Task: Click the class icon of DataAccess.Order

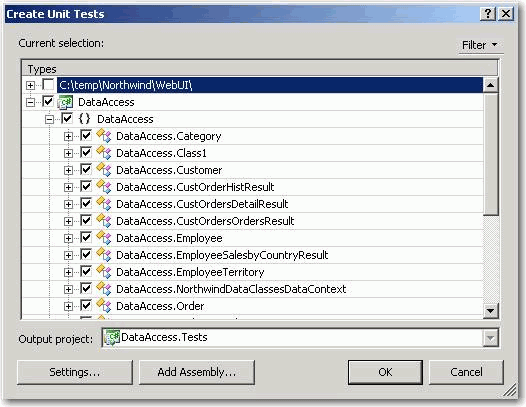Action: (104, 306)
